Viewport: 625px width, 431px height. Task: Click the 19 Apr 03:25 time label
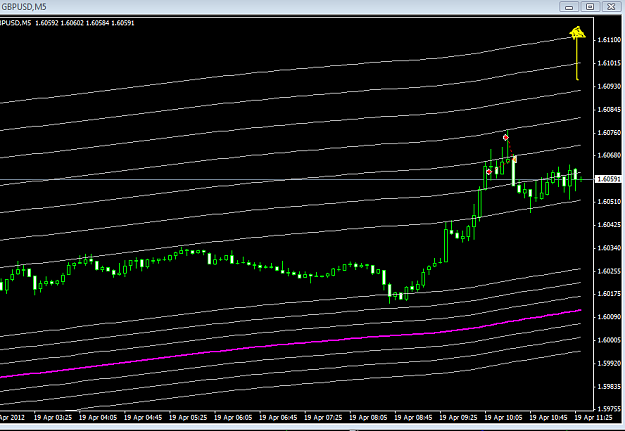coord(53,417)
